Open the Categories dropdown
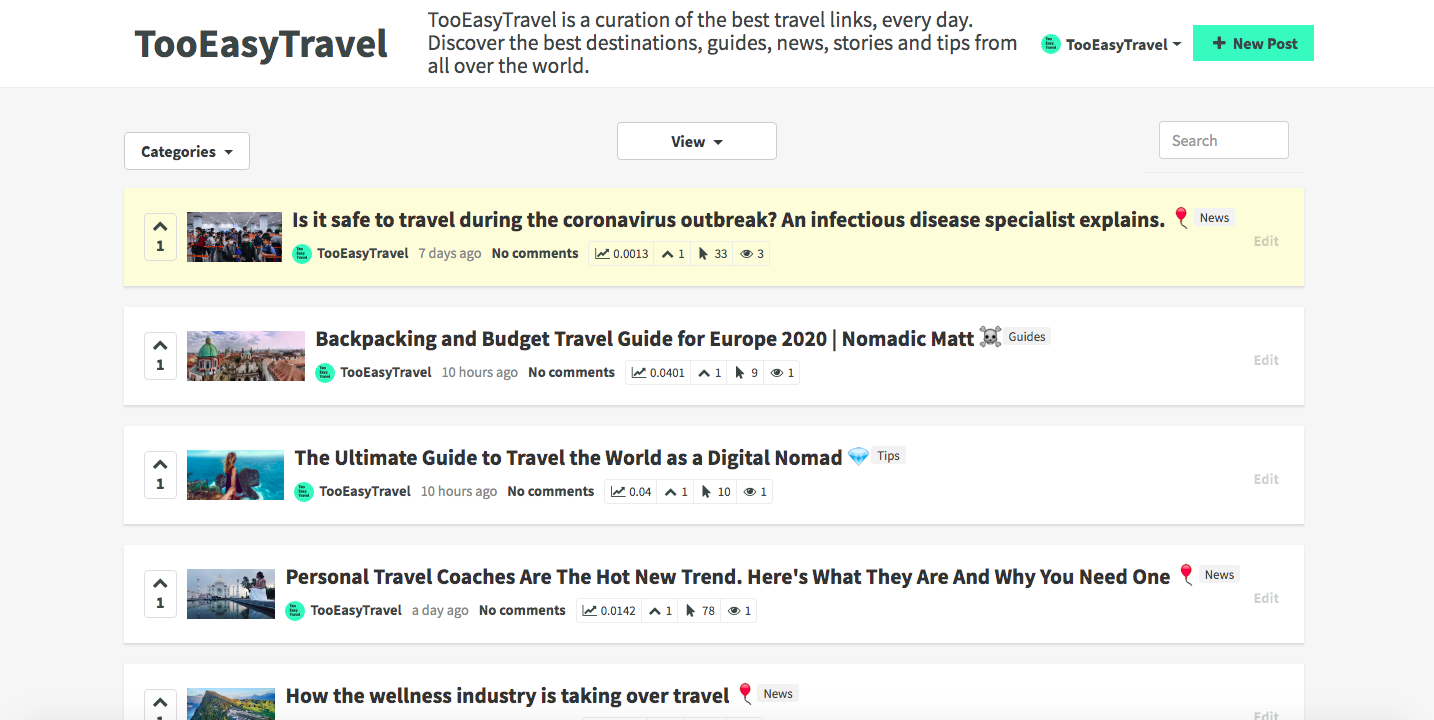1434x720 pixels. [186, 150]
